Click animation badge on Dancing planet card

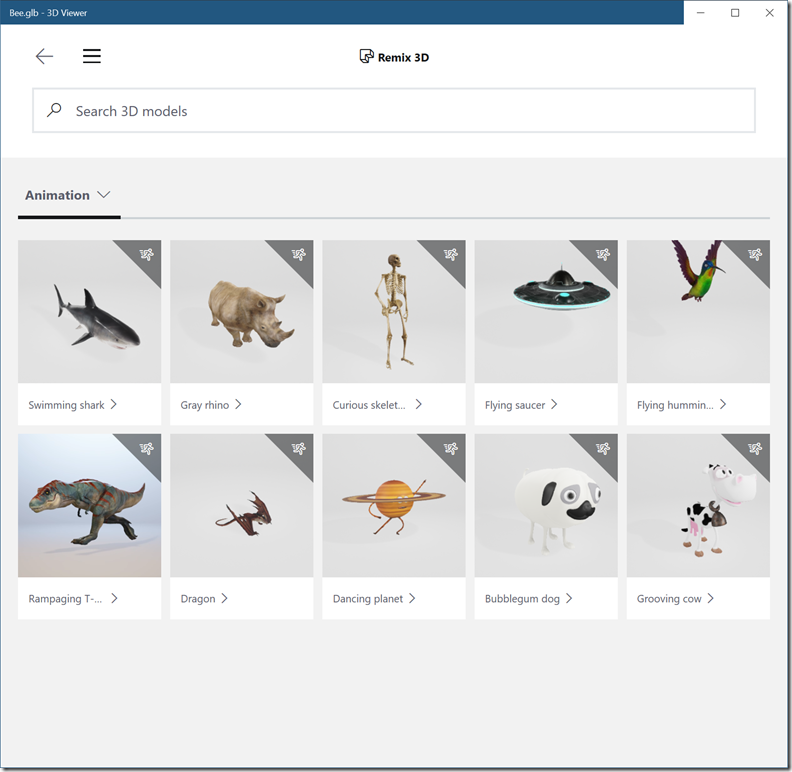click(x=451, y=448)
